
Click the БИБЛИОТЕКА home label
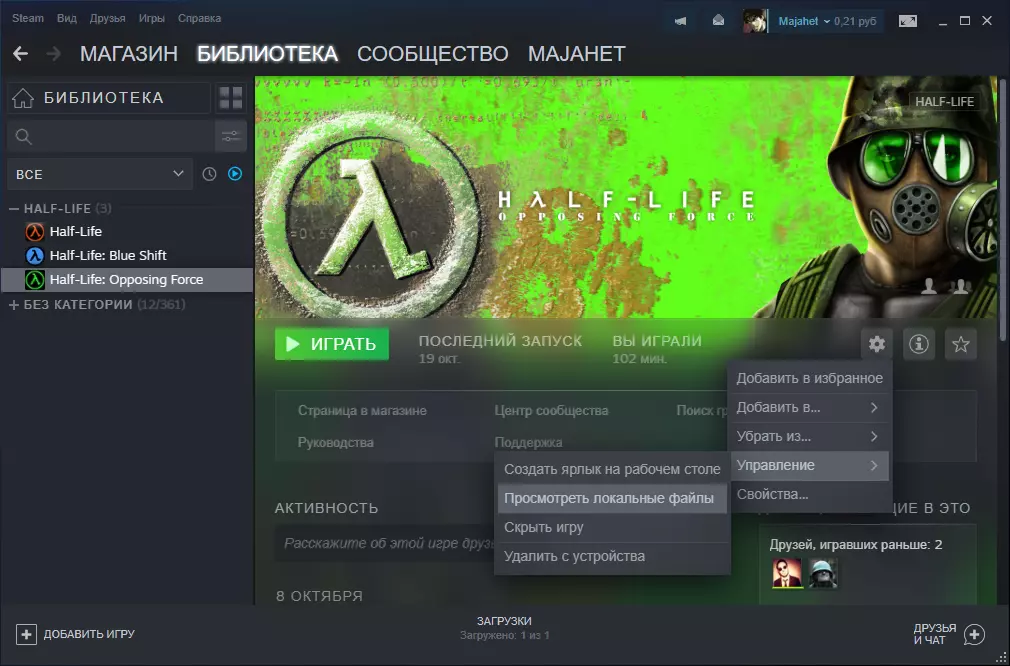pyautogui.click(x=104, y=98)
